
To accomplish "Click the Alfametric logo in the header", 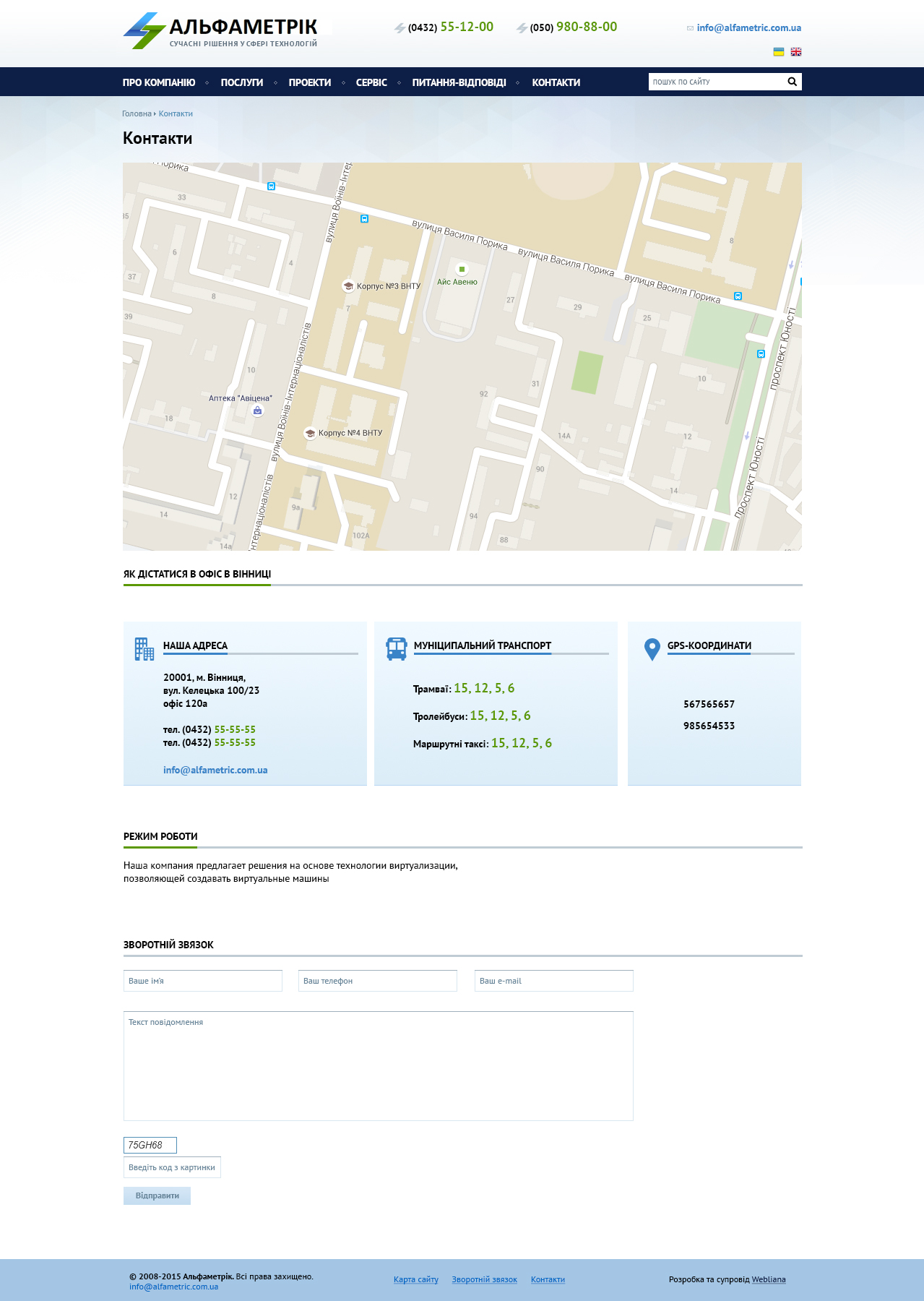I will [220, 31].
